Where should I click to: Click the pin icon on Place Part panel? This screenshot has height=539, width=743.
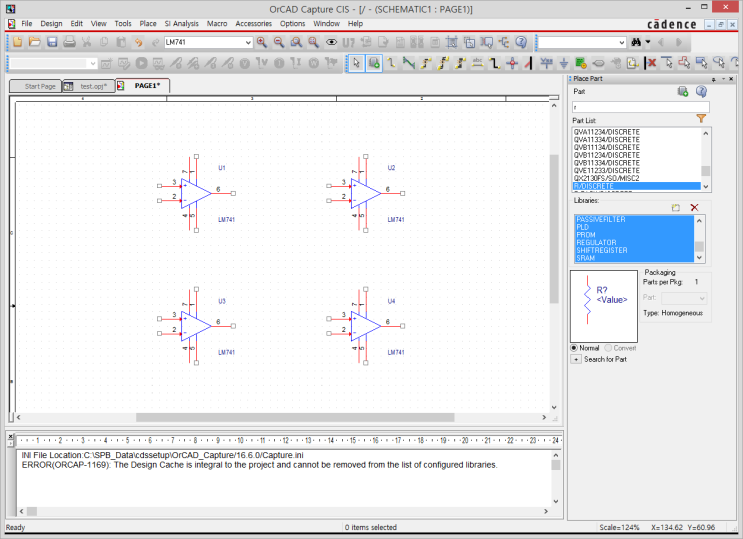[x=713, y=79]
